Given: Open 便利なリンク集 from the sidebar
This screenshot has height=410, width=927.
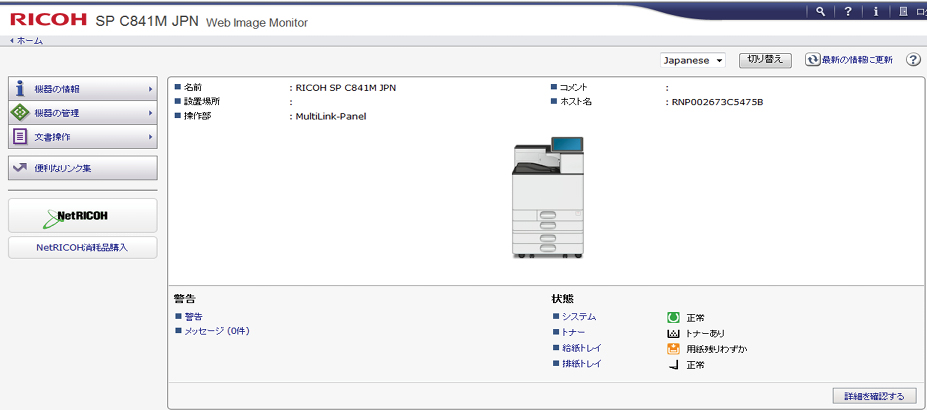Looking at the screenshot, I should pyautogui.click(x=82, y=168).
